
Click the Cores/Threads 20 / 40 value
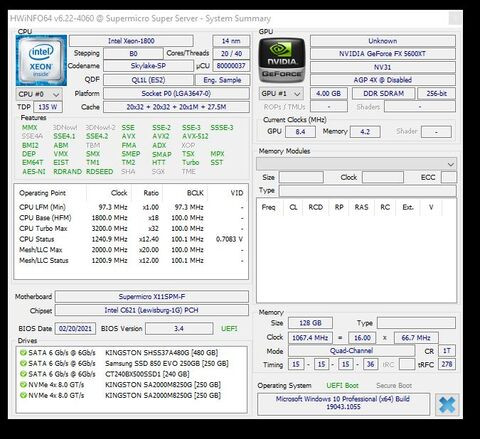231,54
